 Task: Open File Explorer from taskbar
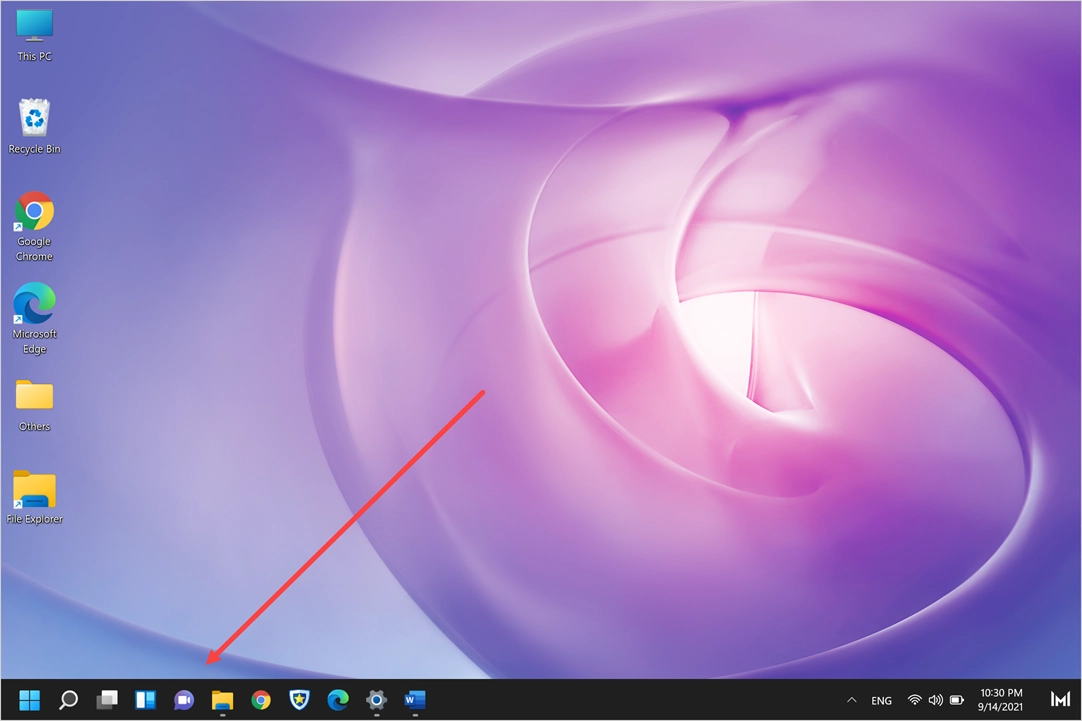222,700
